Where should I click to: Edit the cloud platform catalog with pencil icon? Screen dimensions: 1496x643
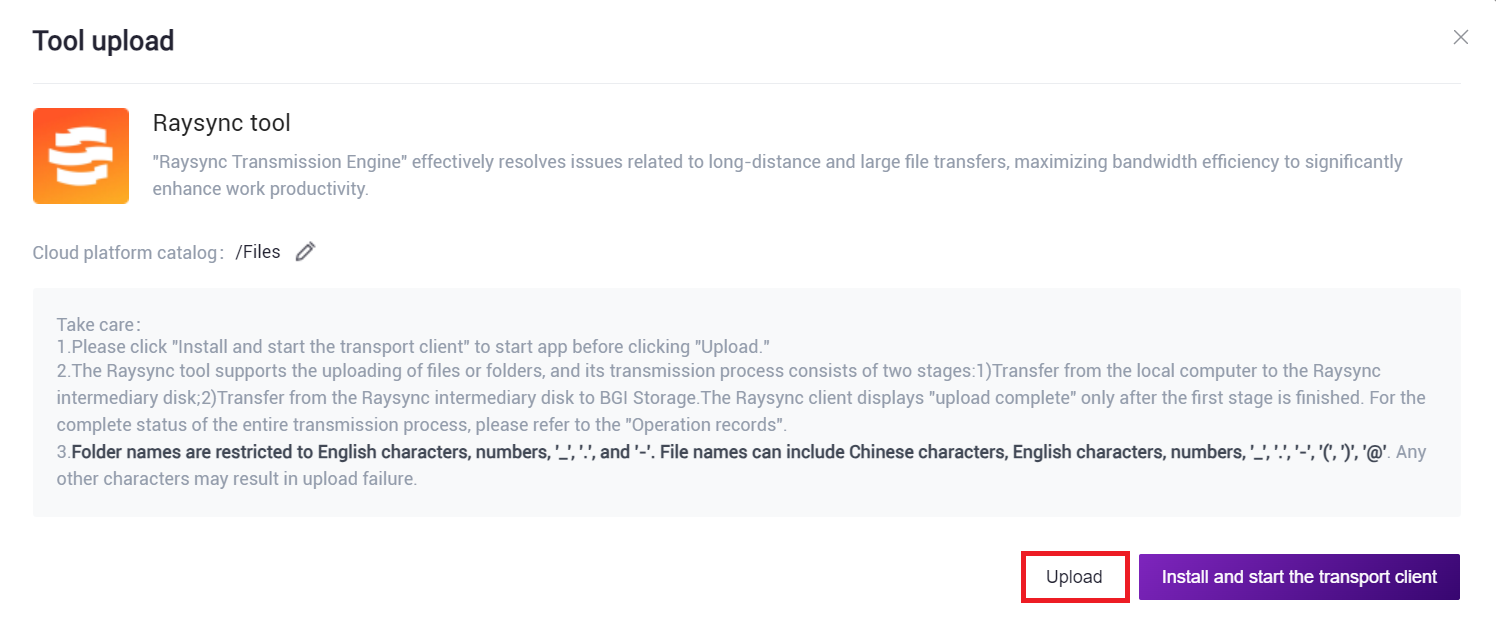pyautogui.click(x=306, y=252)
